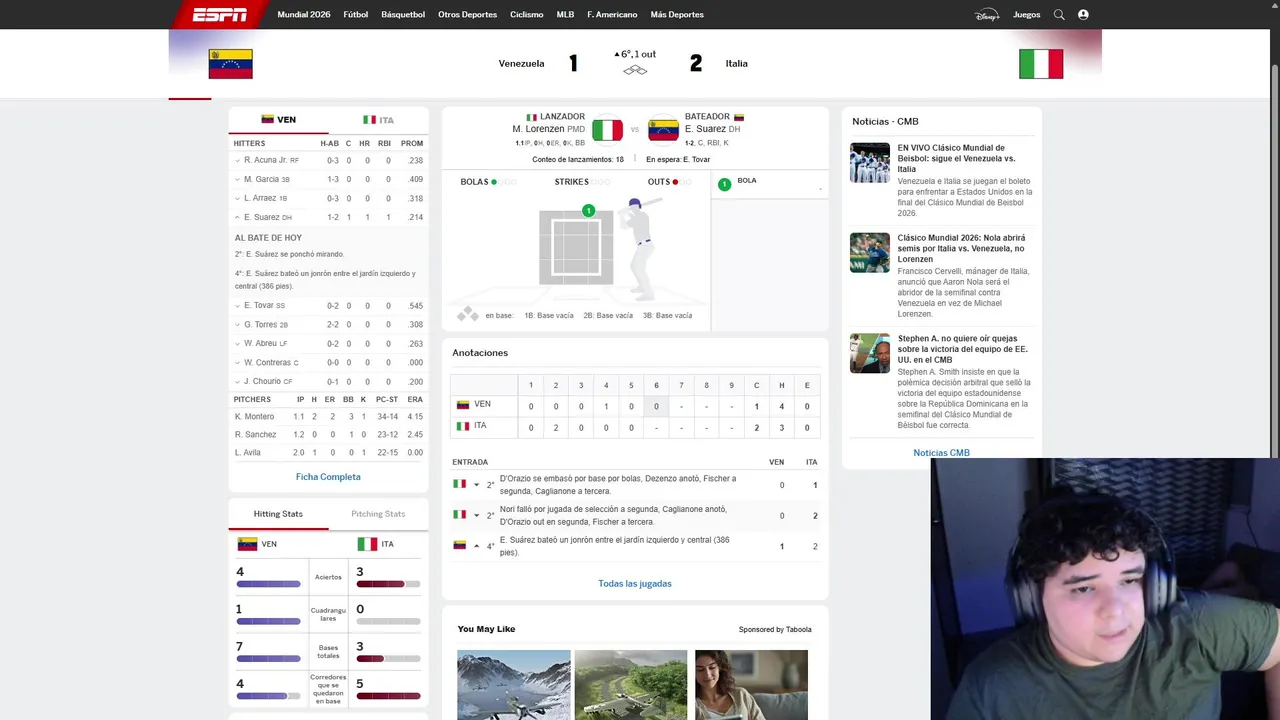This screenshot has width=1280, height=720.
Task: Click the bases diamond icon near 'en base'
Action: pyautogui.click(x=467, y=314)
